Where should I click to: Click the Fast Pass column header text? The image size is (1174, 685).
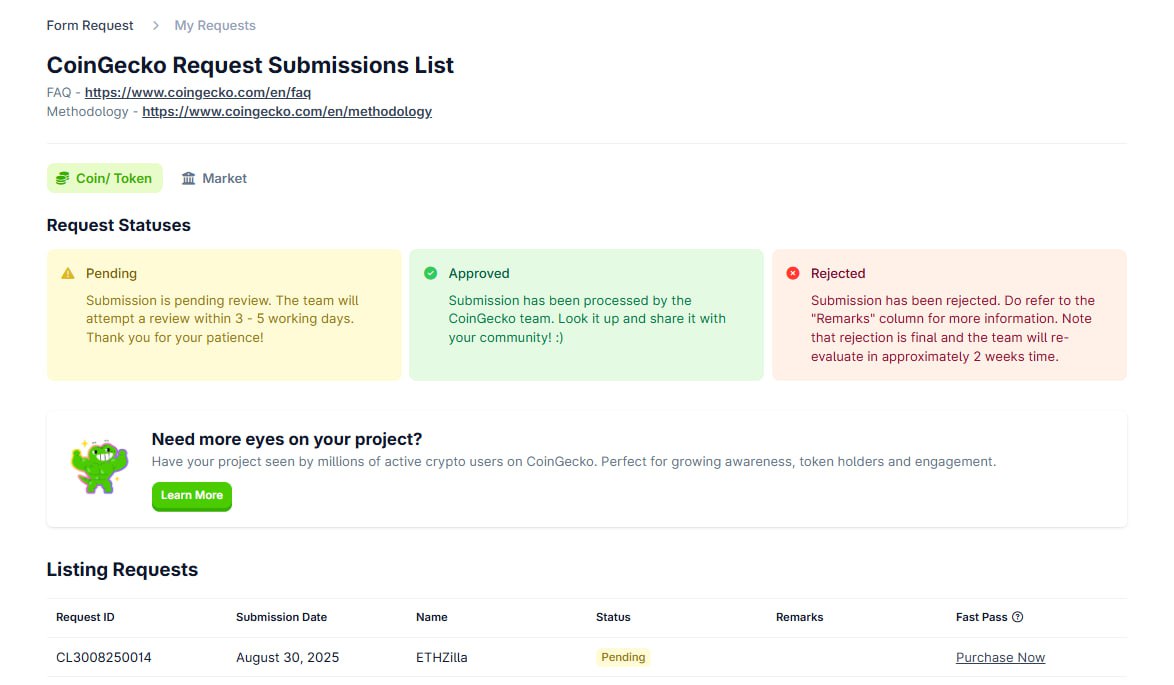pyautogui.click(x=982, y=617)
